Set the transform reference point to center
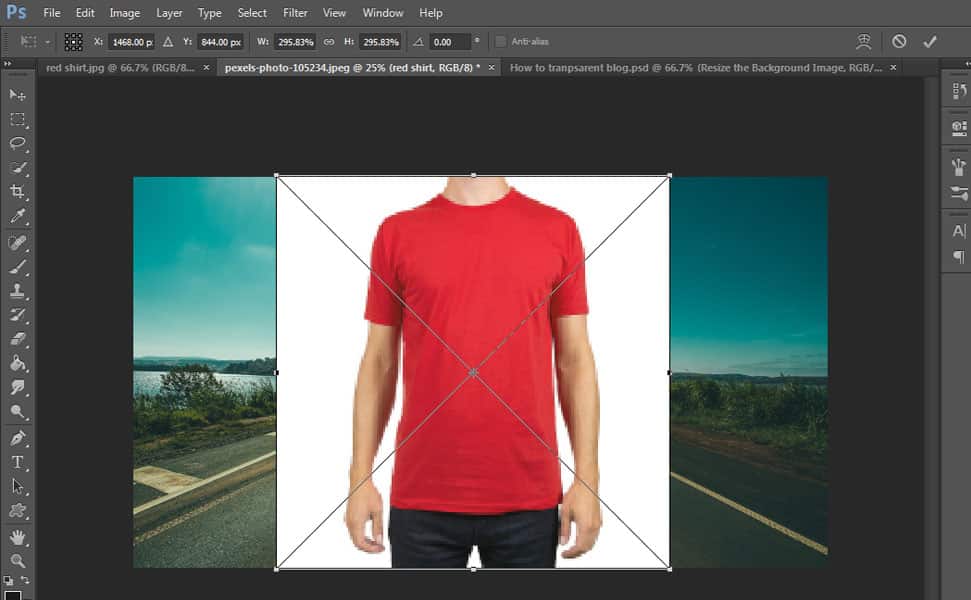 click(74, 41)
